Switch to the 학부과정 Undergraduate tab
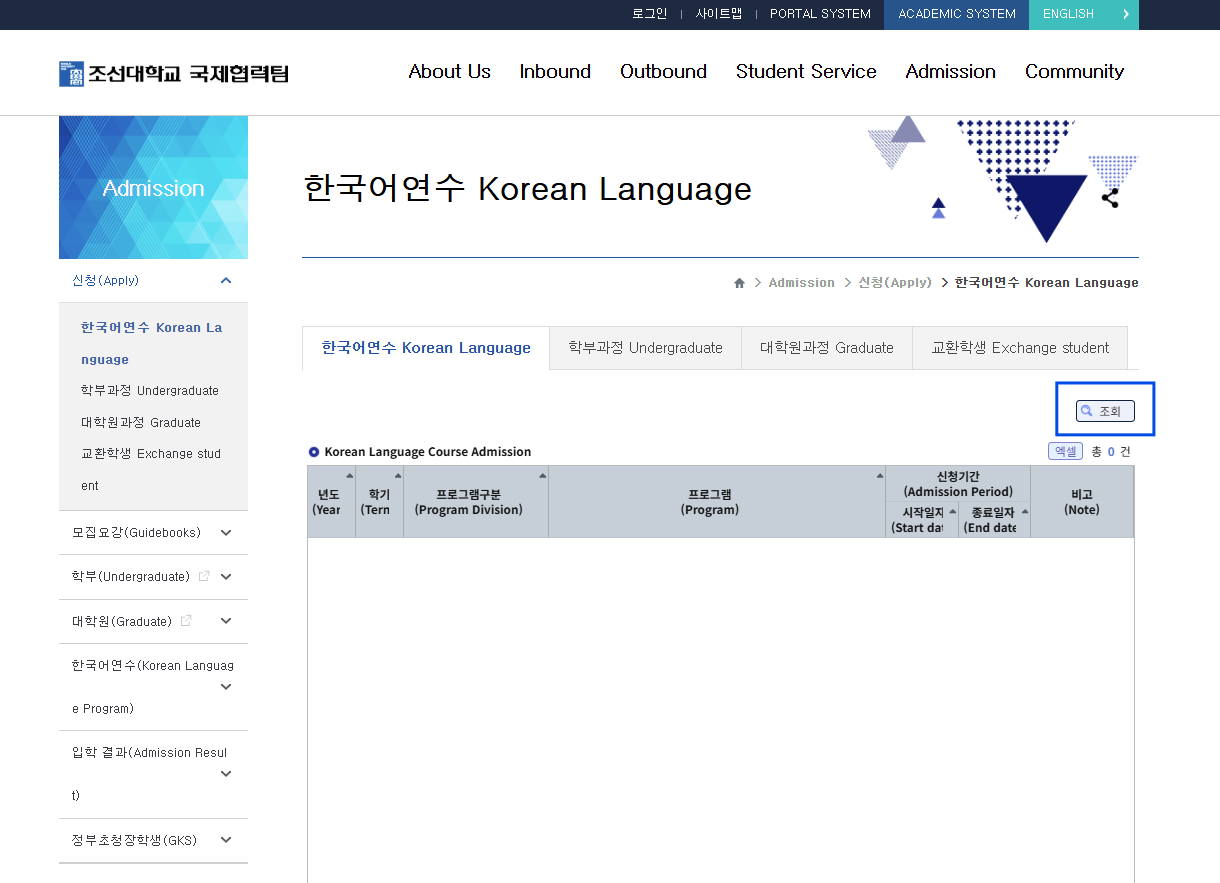Image resolution: width=1220 pixels, height=883 pixels. (645, 348)
